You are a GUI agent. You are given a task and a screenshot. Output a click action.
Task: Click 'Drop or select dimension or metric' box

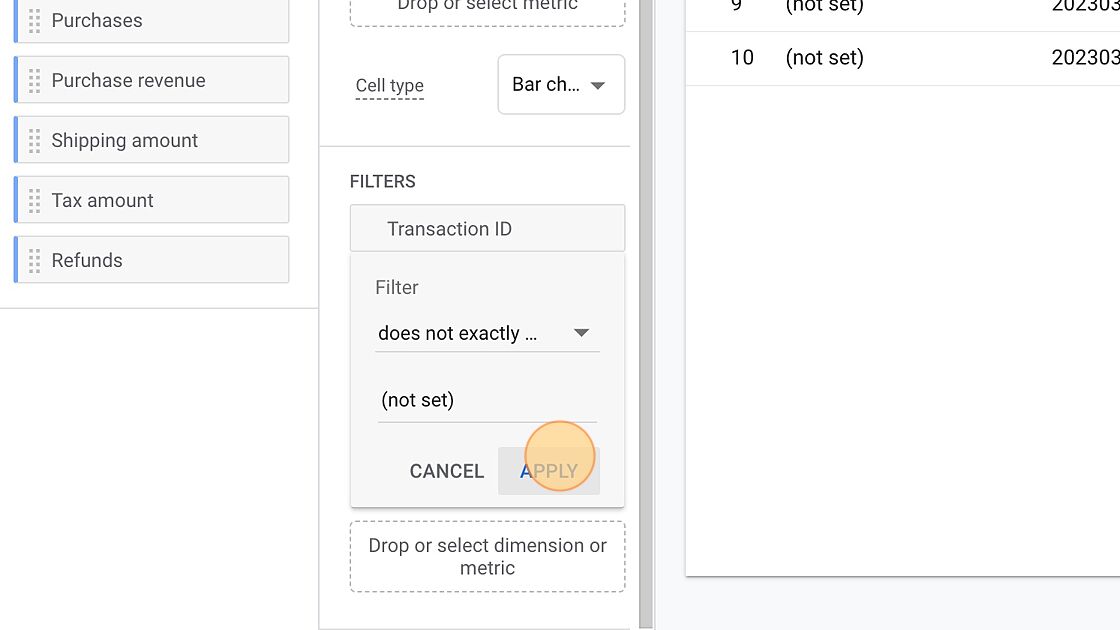click(487, 556)
